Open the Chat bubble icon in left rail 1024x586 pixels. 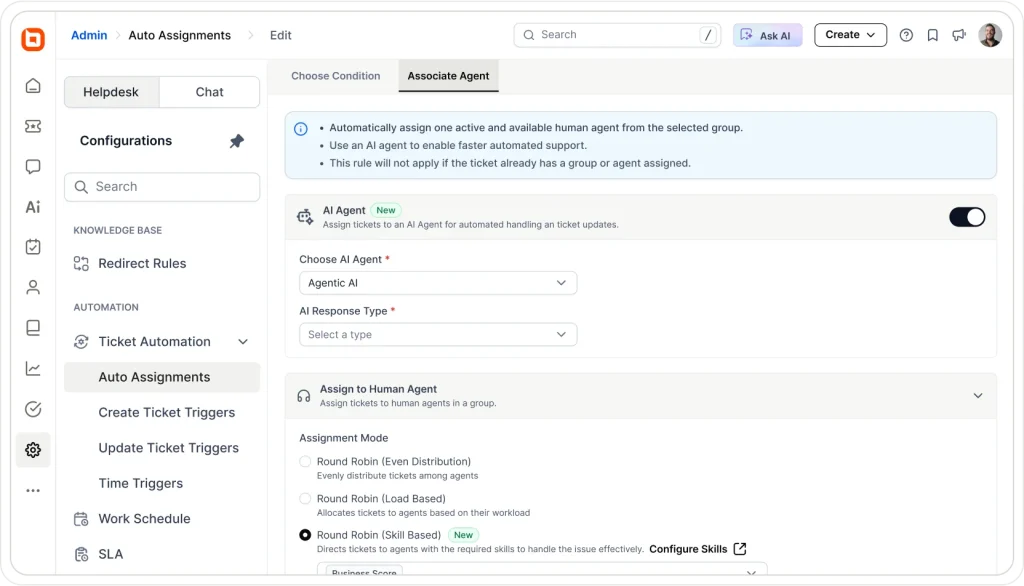pyautogui.click(x=33, y=167)
